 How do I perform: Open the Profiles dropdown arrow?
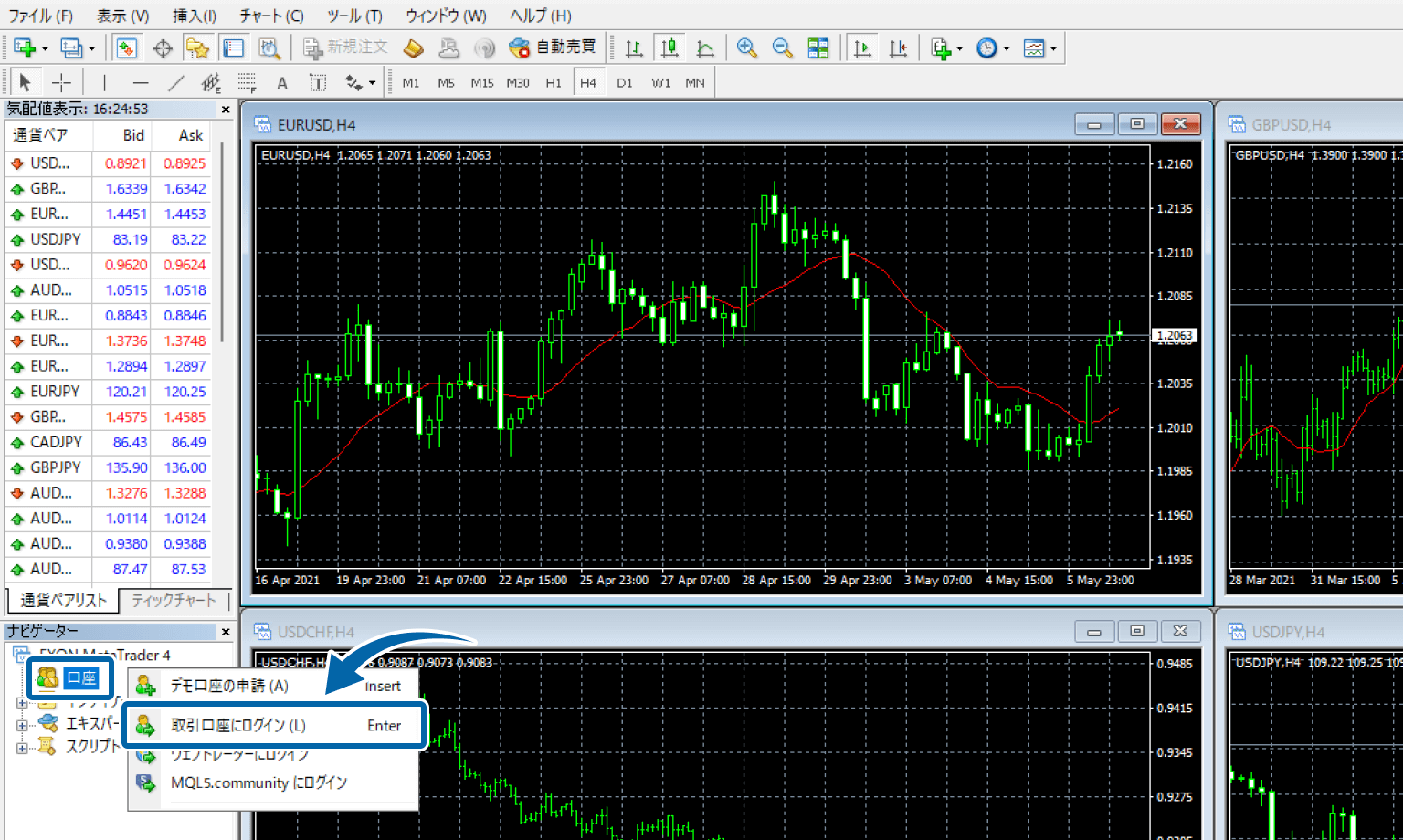(91, 48)
